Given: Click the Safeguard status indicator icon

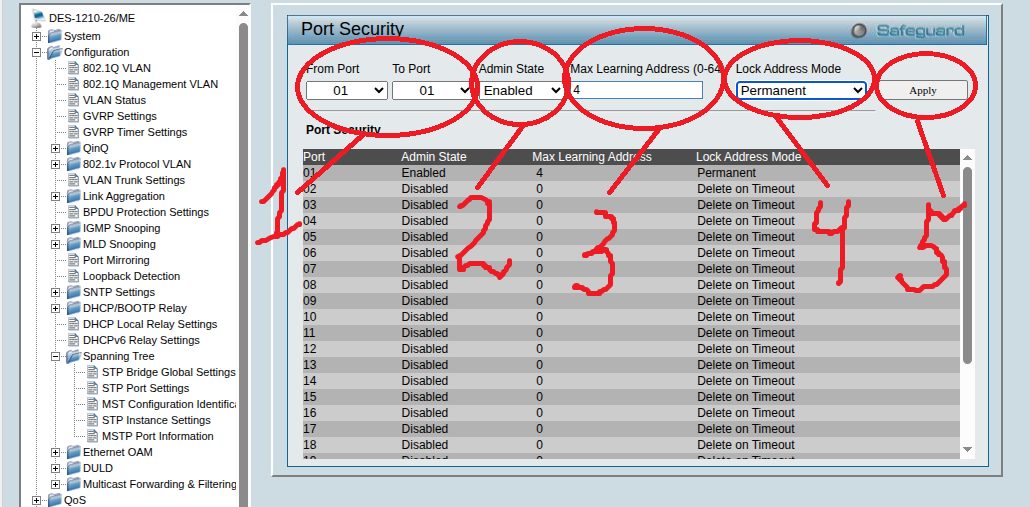Looking at the screenshot, I should 859,31.
